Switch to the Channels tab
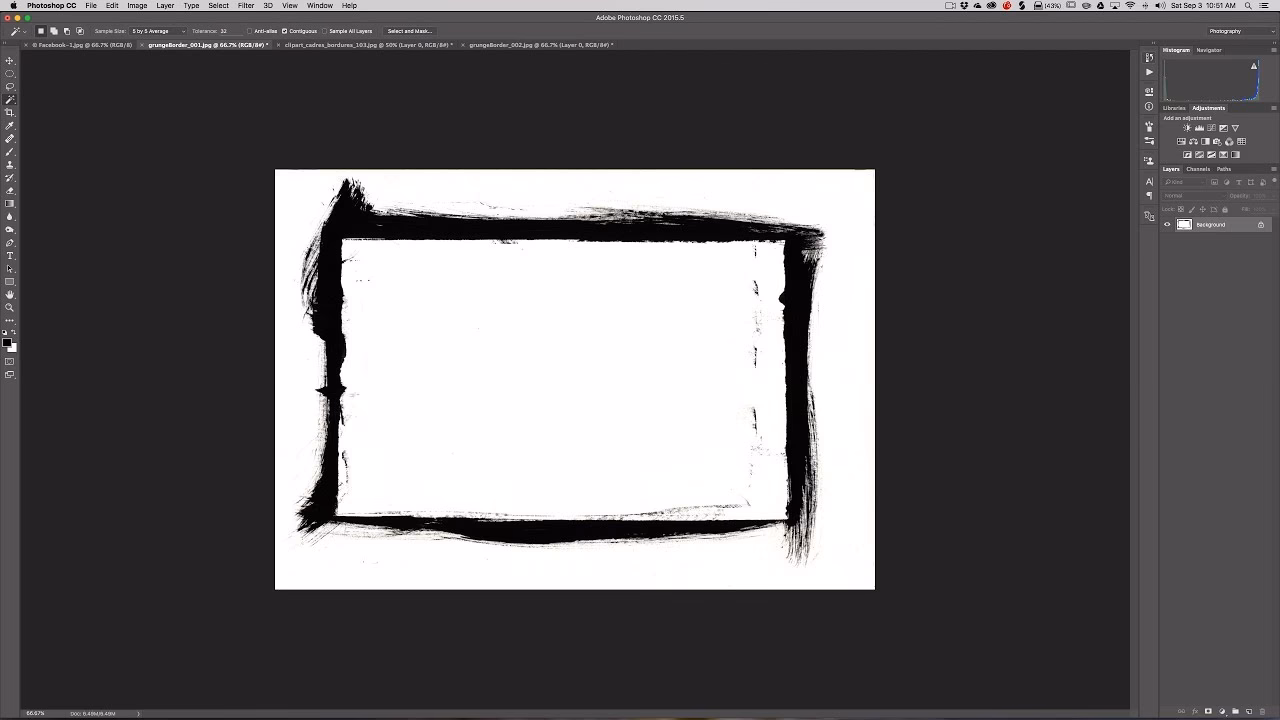Viewport: 1280px width, 720px height. pos(1198,169)
